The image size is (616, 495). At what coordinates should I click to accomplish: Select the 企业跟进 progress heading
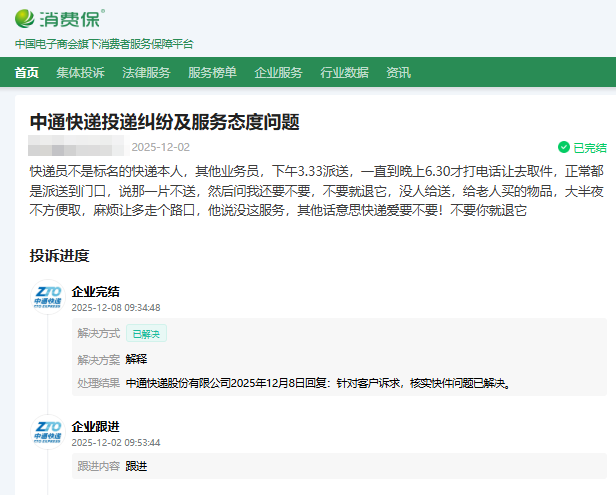tap(96, 426)
